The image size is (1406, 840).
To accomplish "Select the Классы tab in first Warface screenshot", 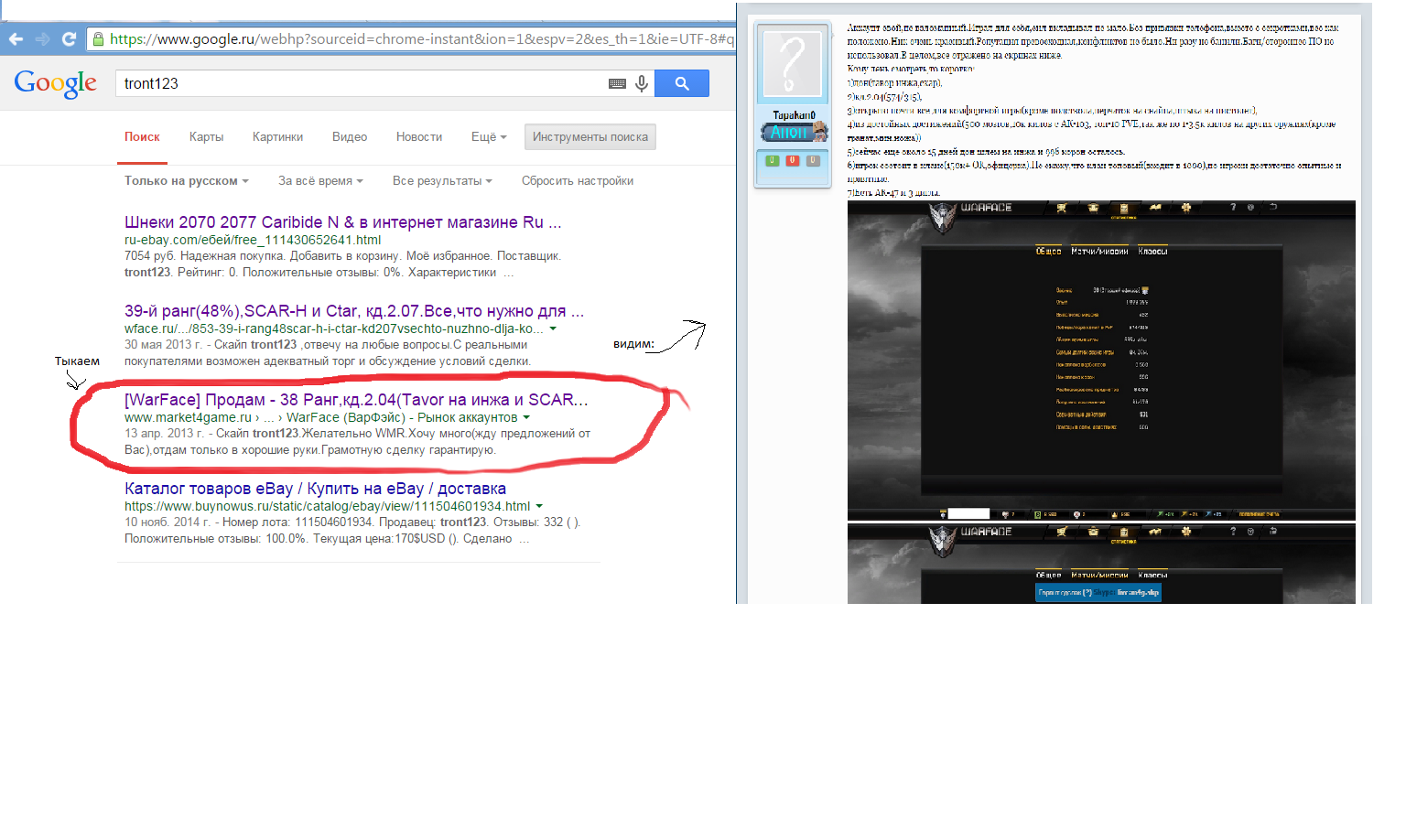I will (x=1152, y=251).
